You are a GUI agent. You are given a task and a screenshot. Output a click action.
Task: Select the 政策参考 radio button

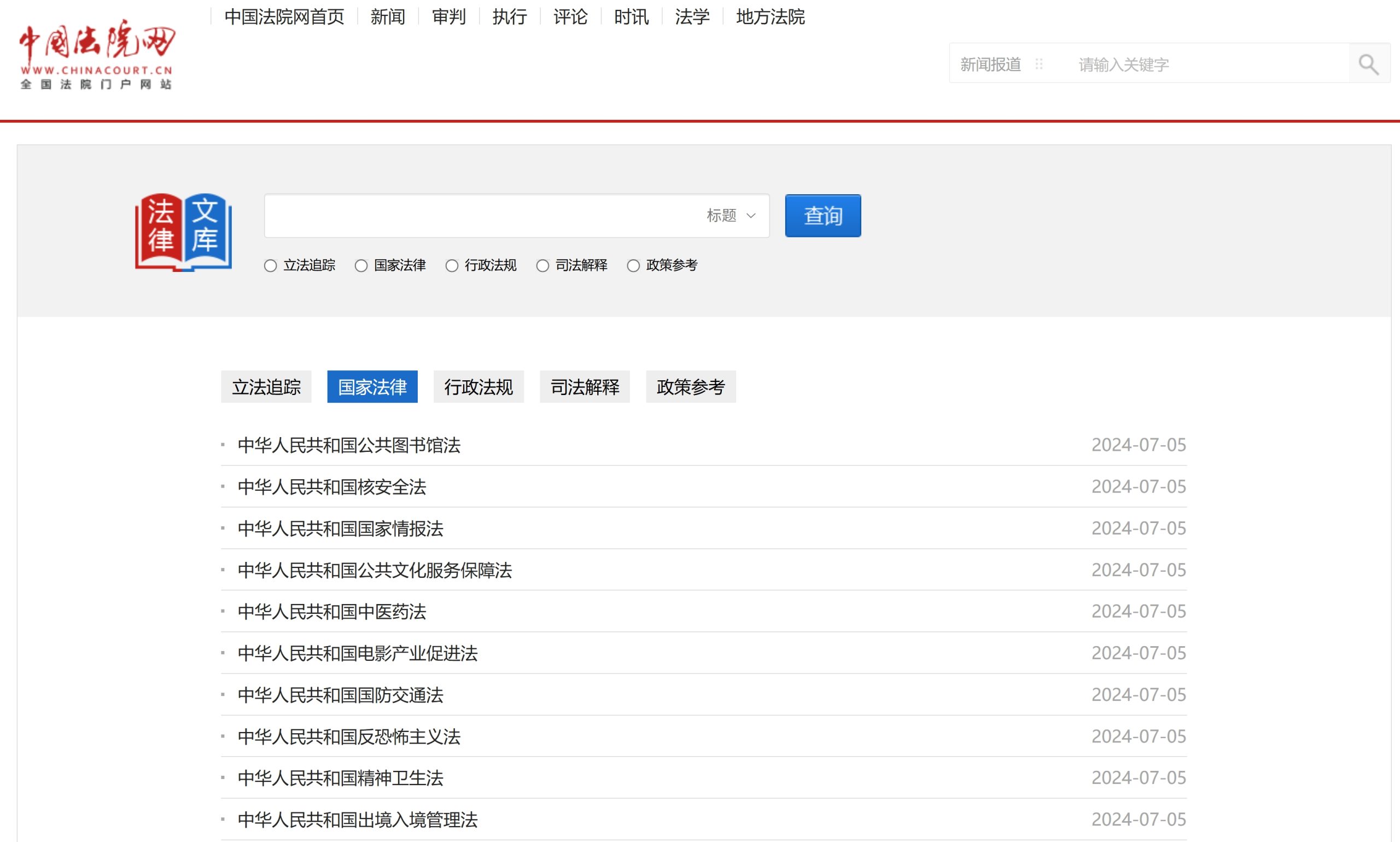(x=633, y=265)
